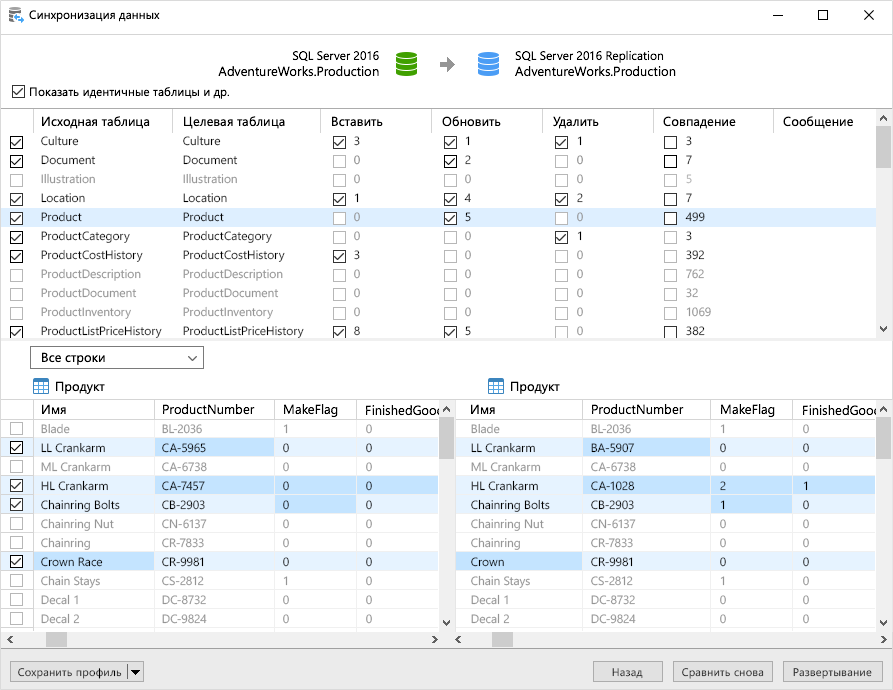Click Сохранить профиль button

[x=69, y=672]
